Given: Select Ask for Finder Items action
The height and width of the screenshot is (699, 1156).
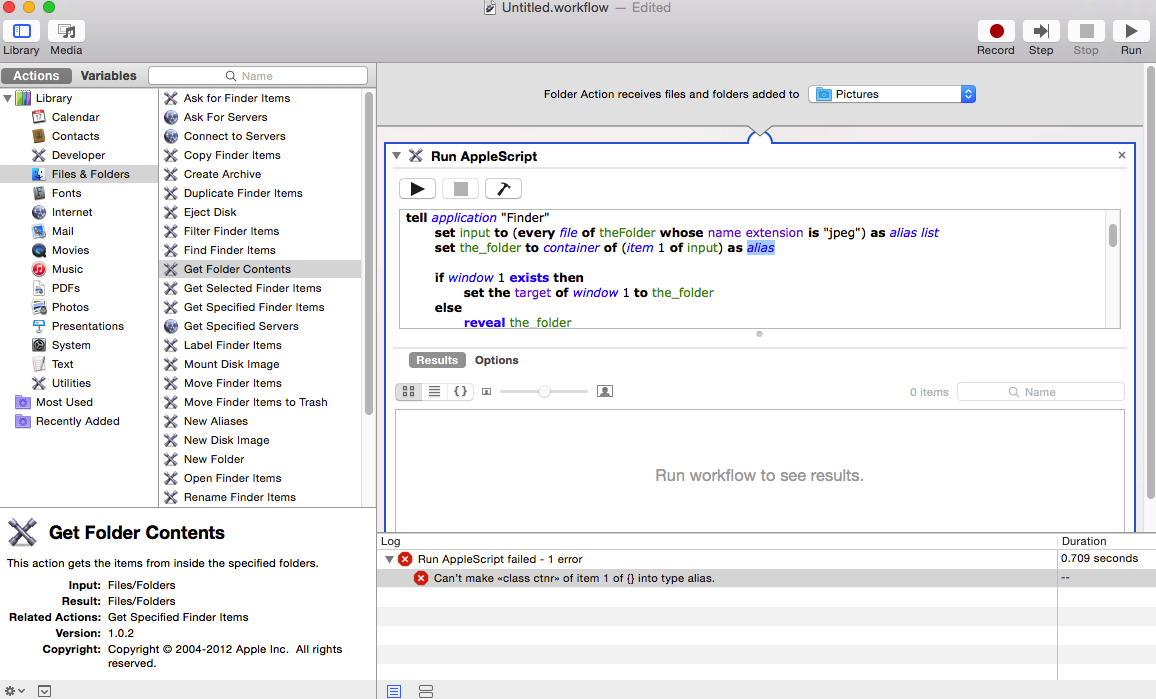Looking at the screenshot, I should pos(237,98).
